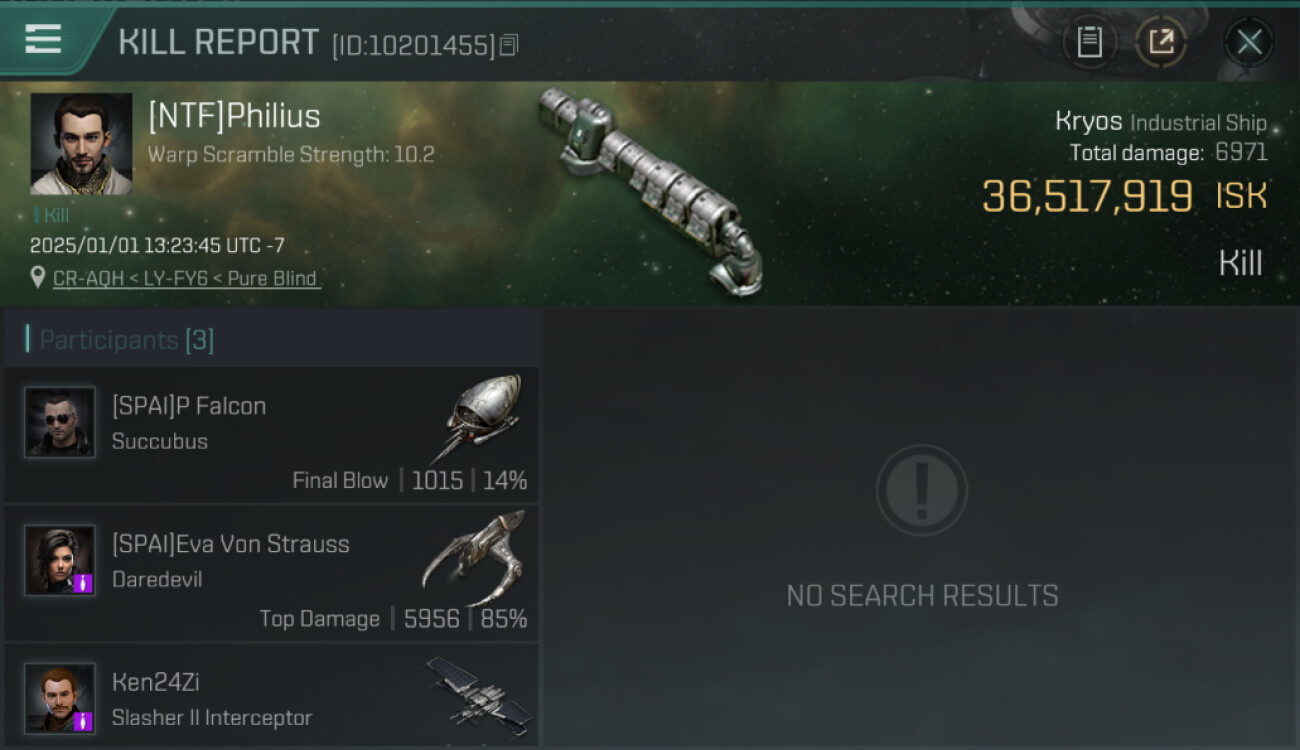Click the clipboard copy report icon
The height and width of the screenshot is (750, 1300).
[x=1089, y=42]
